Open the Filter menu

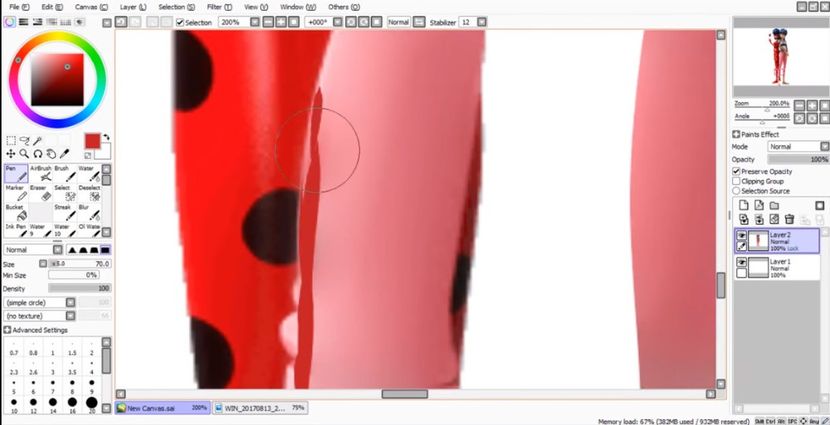(219, 7)
